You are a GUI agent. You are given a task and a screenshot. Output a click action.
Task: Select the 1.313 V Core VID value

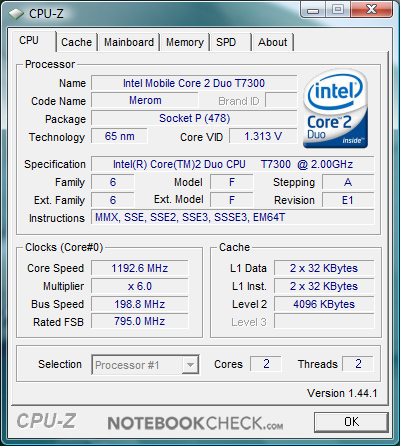263,136
